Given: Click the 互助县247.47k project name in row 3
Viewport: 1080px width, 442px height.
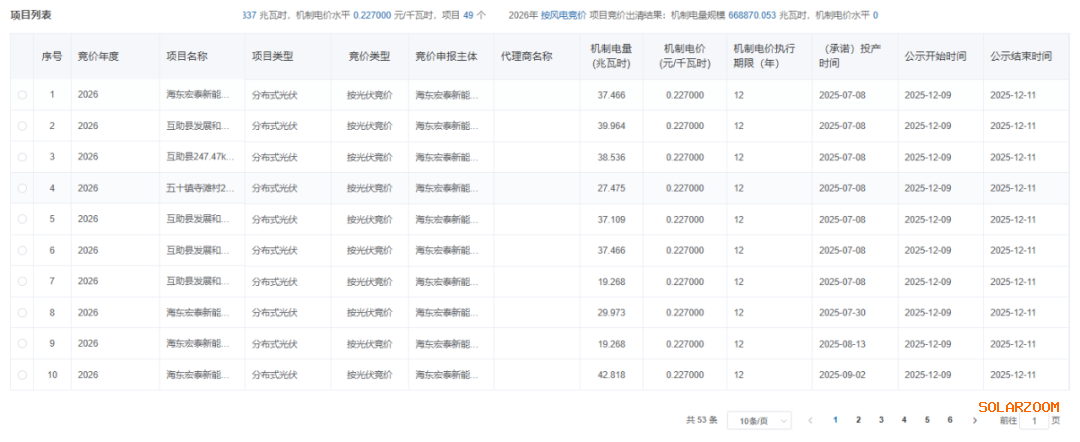Looking at the screenshot, I should (x=200, y=157).
